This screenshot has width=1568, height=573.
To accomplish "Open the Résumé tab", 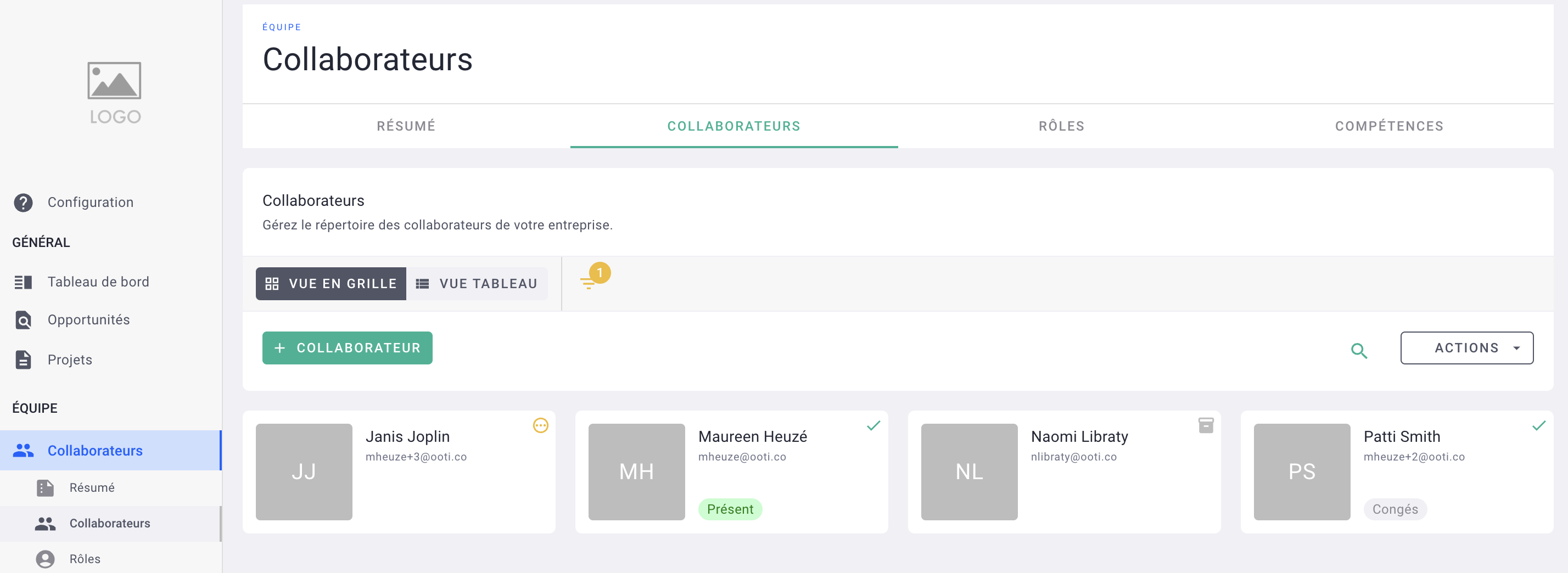I will click(x=406, y=126).
